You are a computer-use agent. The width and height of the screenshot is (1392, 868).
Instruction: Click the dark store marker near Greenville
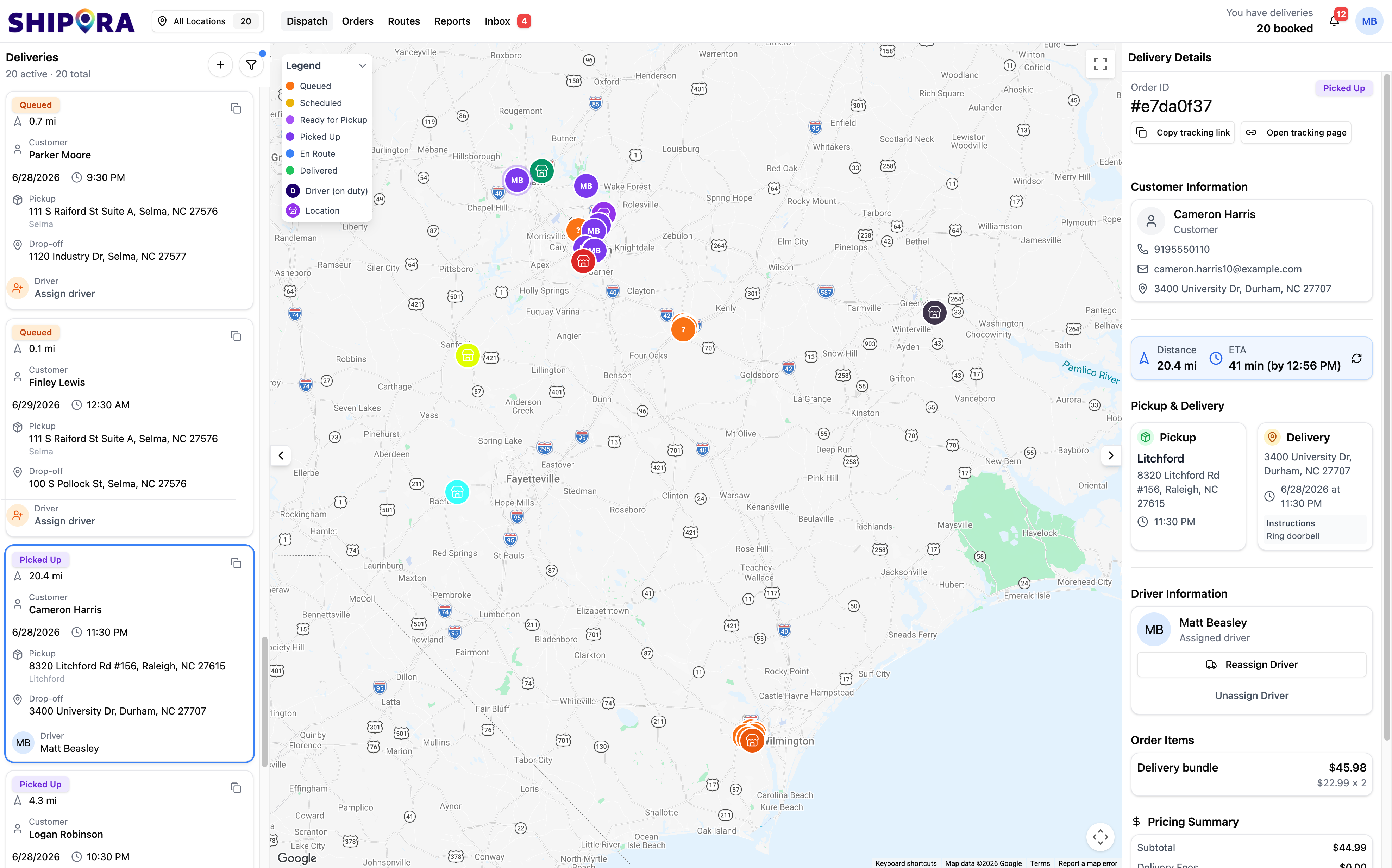(x=934, y=312)
